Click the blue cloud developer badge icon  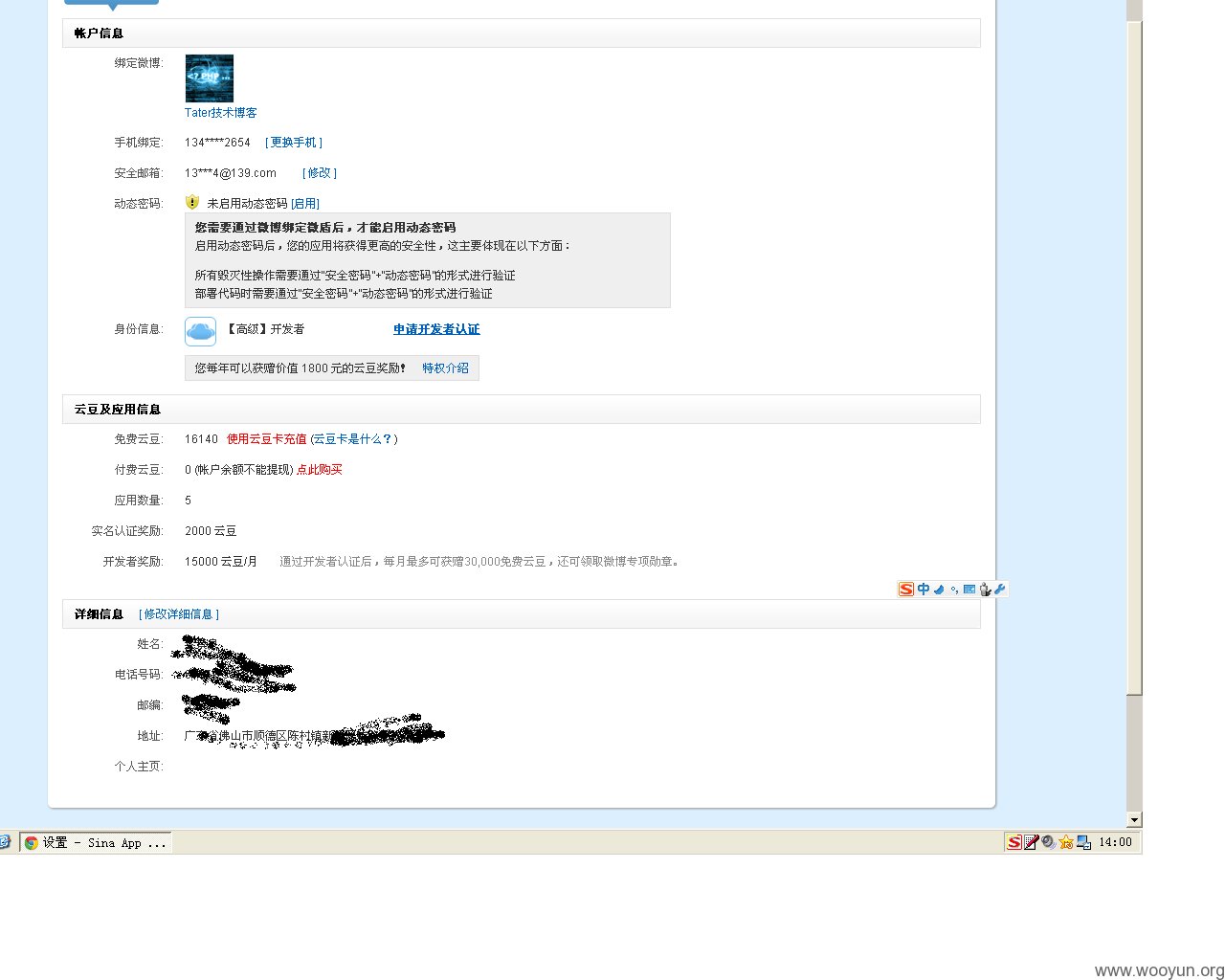coord(200,331)
